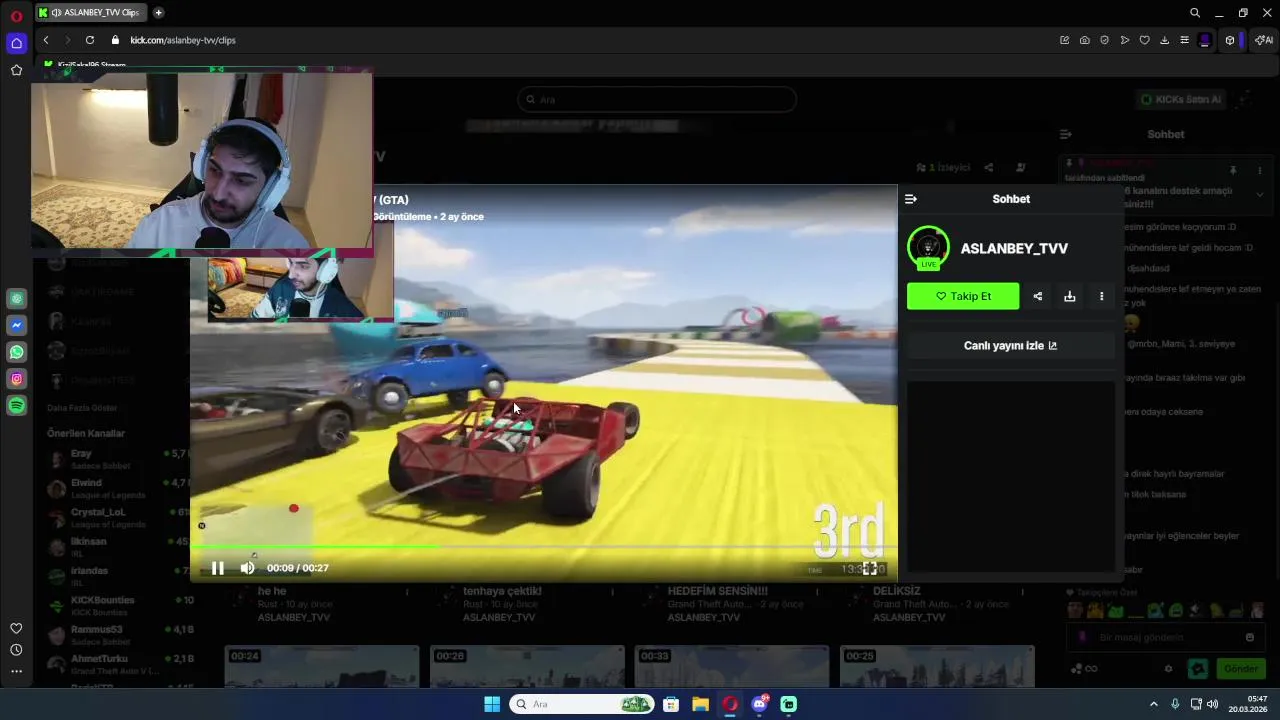Image resolution: width=1280 pixels, height=720 pixels.
Task: Open ASLANBEY_TVV channel avatar
Action: point(928,247)
